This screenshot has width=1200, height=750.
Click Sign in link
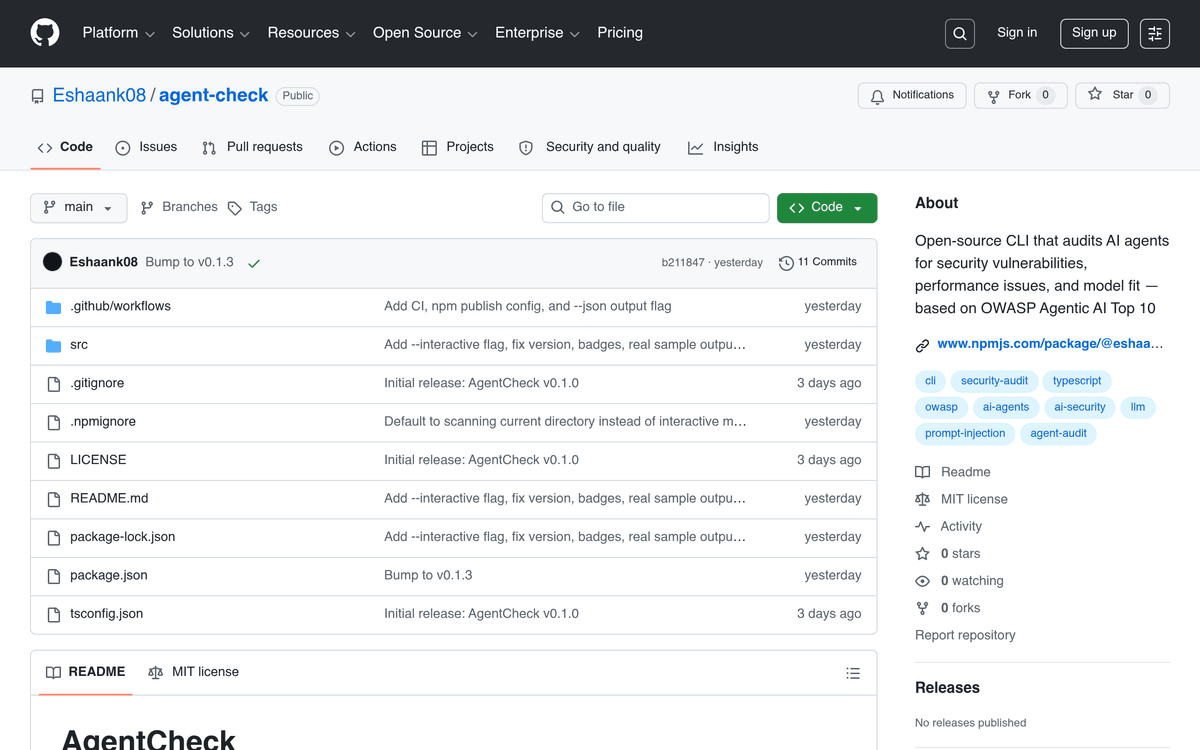click(1017, 33)
